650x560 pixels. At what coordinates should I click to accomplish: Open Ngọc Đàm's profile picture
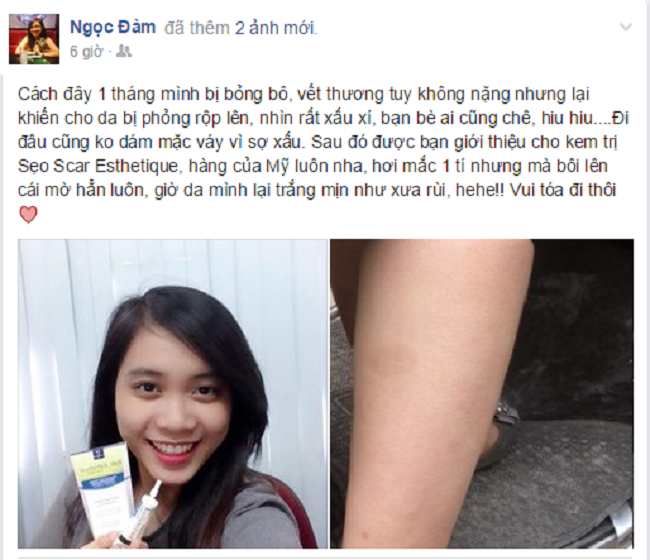point(34,39)
